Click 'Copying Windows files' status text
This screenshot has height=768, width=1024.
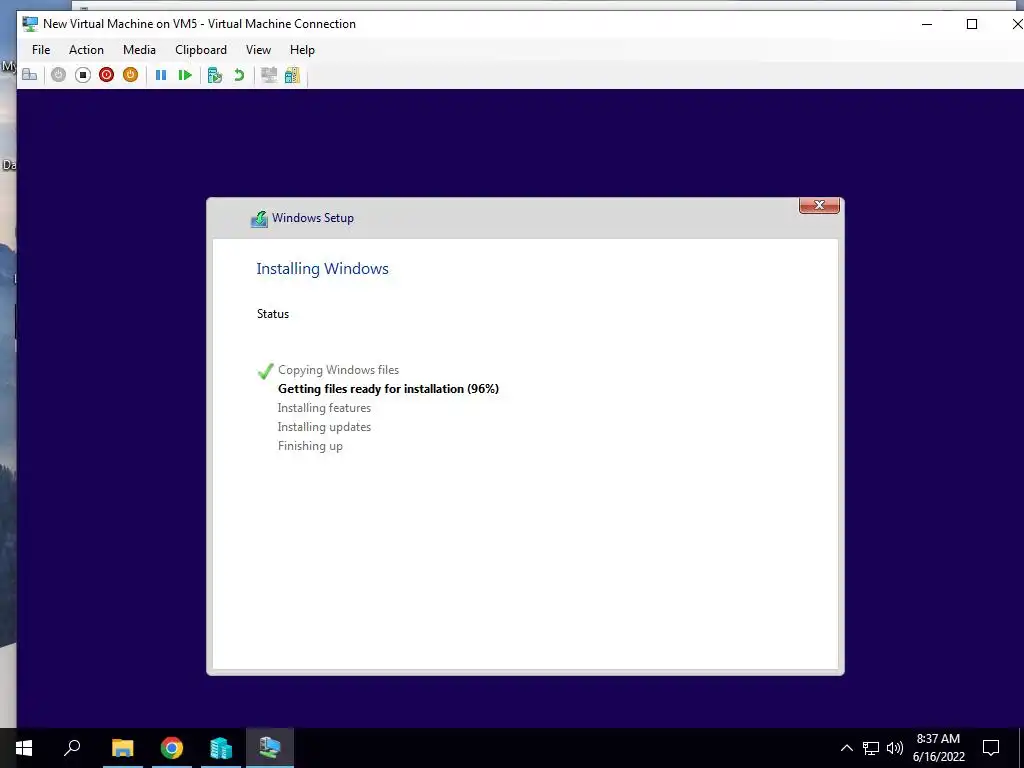[338, 370]
